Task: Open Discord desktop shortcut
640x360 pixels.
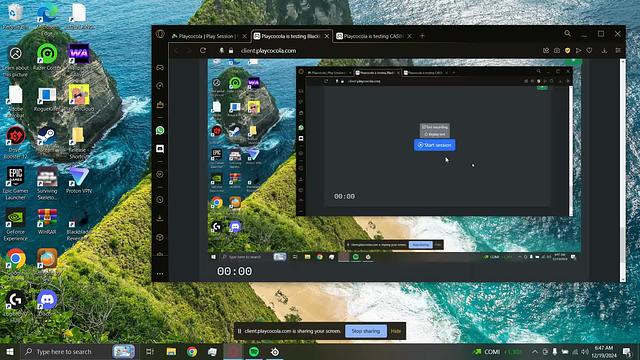Action: 47,303
